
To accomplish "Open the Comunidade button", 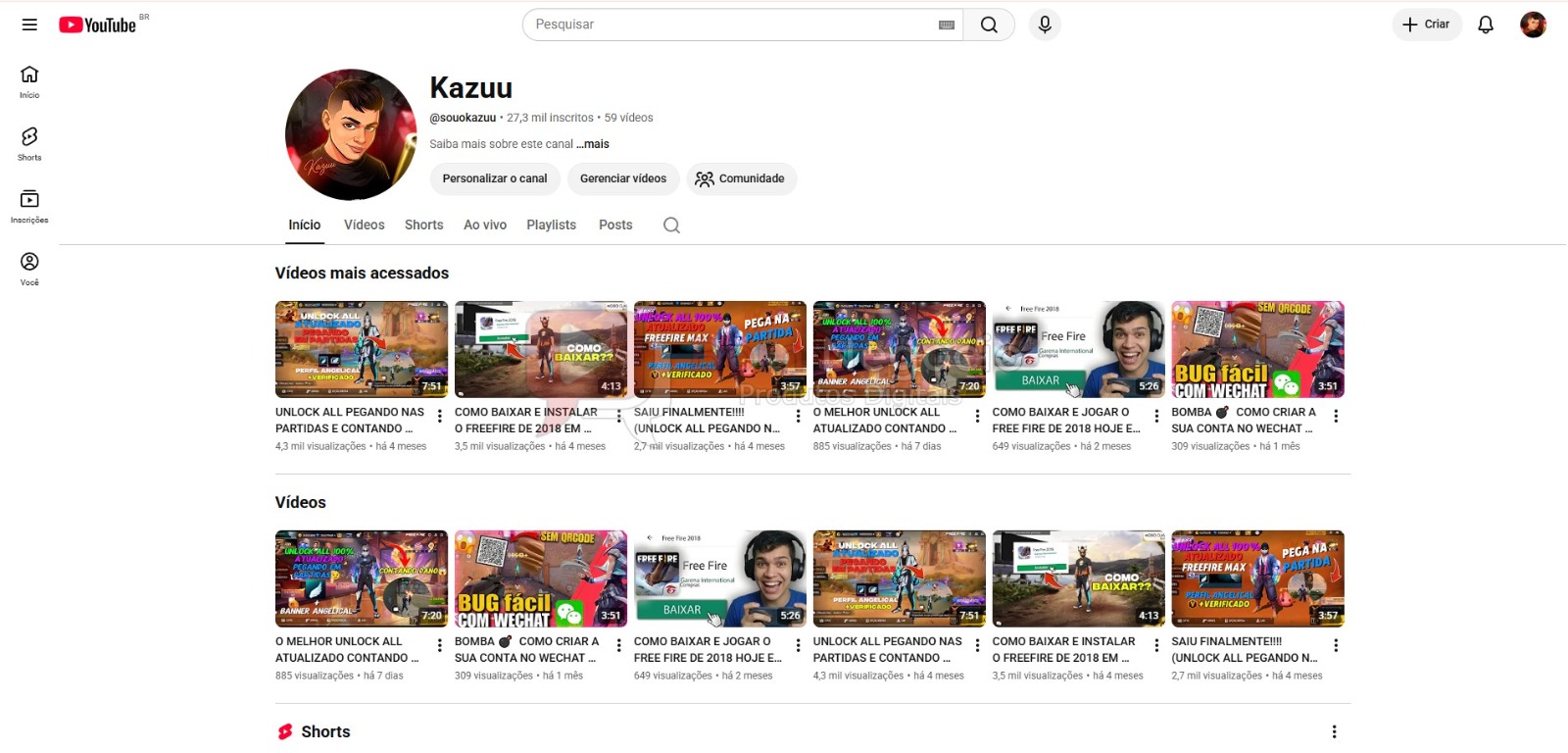I will [x=741, y=178].
